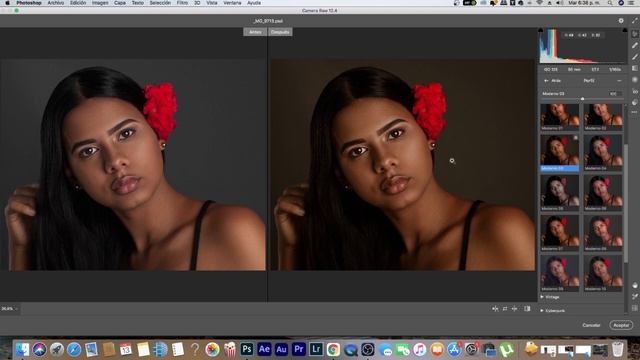Image resolution: width=640 pixels, height=360 pixels.
Task: Open Finder from the Dock
Action: (22, 349)
